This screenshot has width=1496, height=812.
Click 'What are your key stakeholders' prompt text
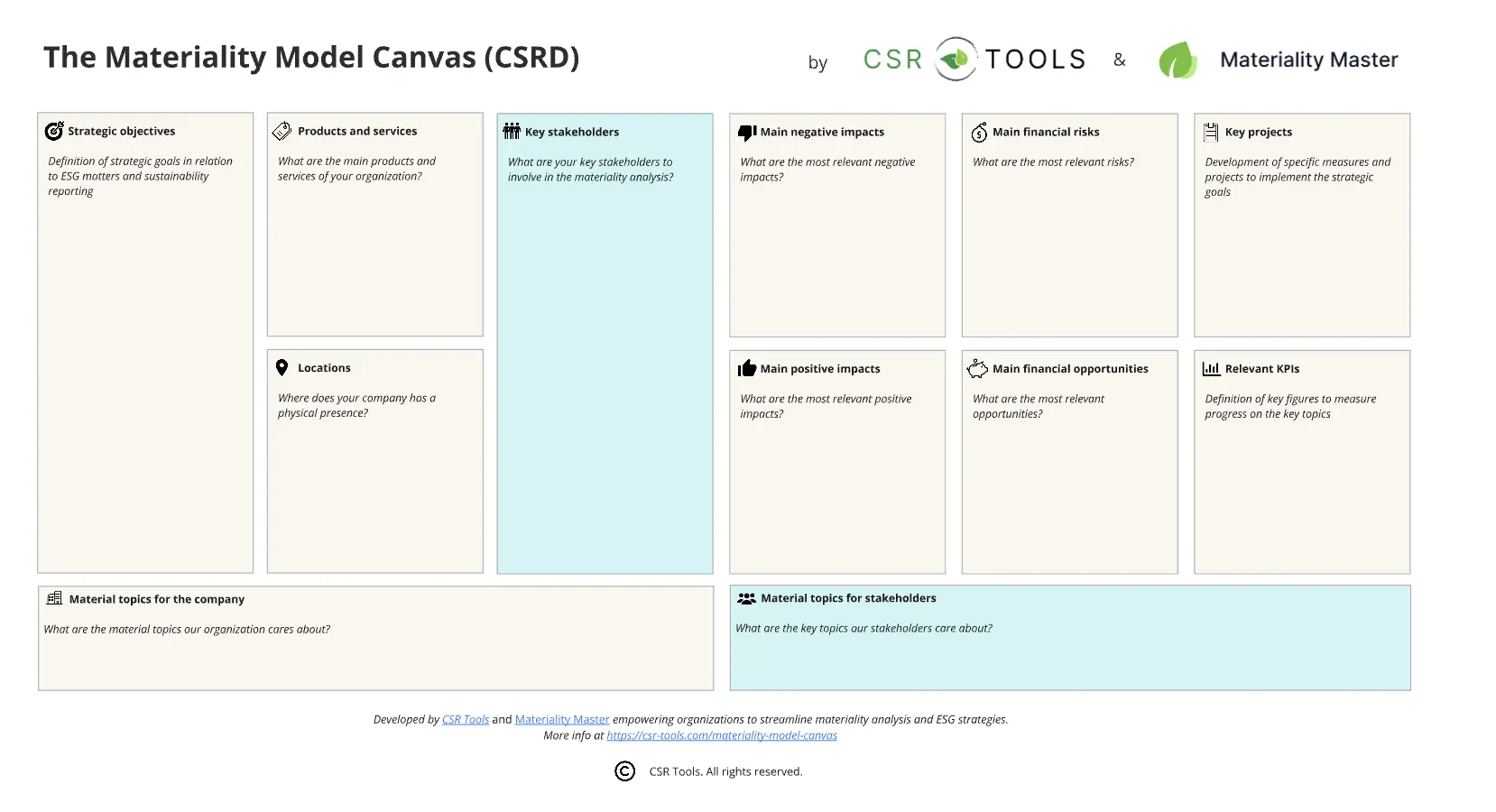590,170
